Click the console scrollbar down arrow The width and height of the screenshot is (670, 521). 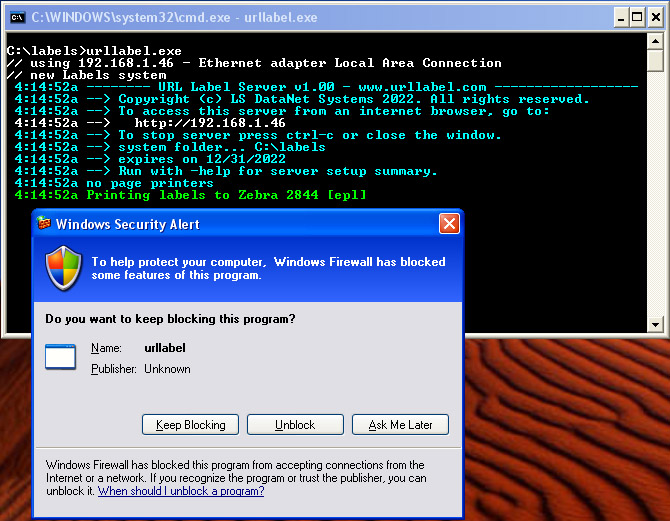tap(655, 324)
